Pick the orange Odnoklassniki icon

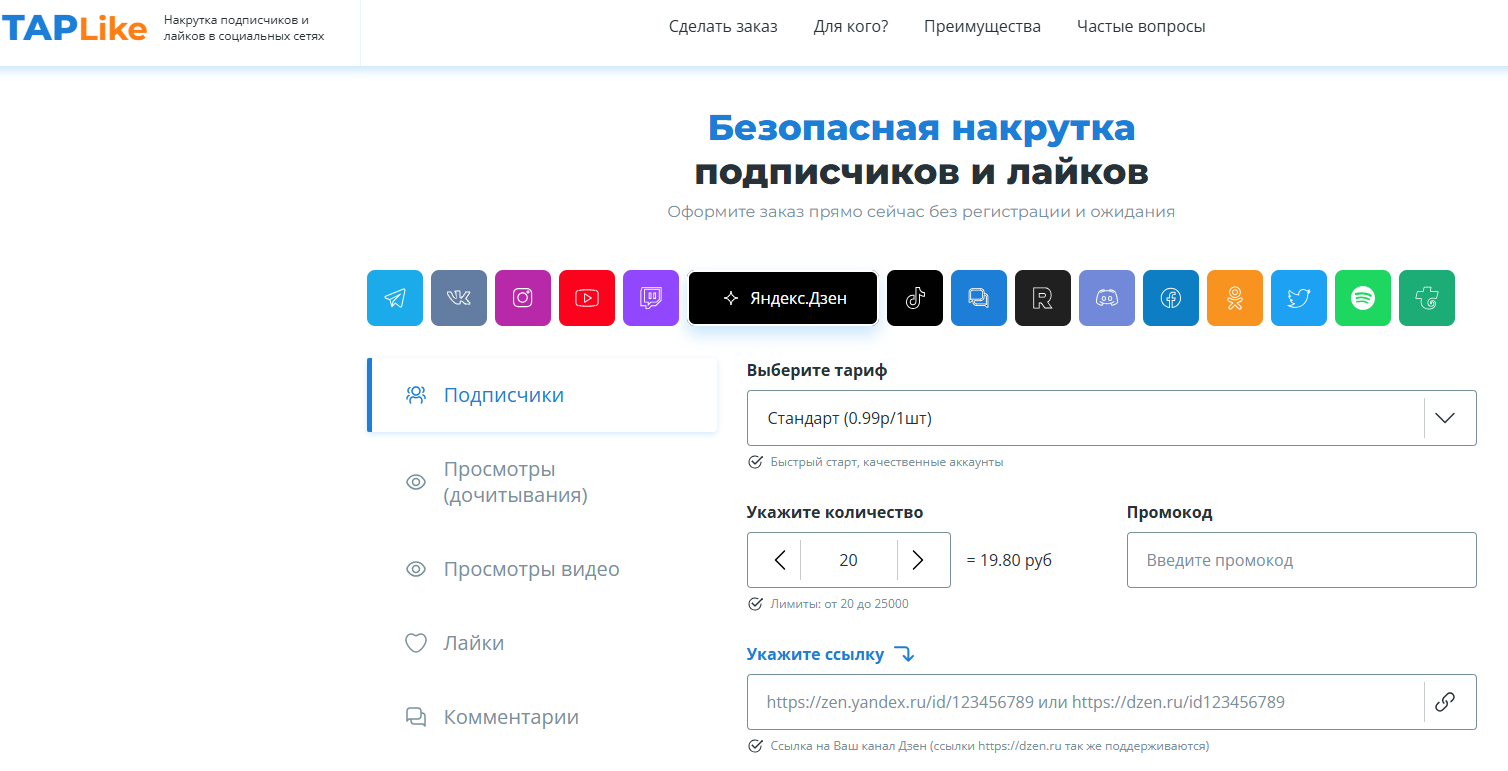pyautogui.click(x=1235, y=298)
